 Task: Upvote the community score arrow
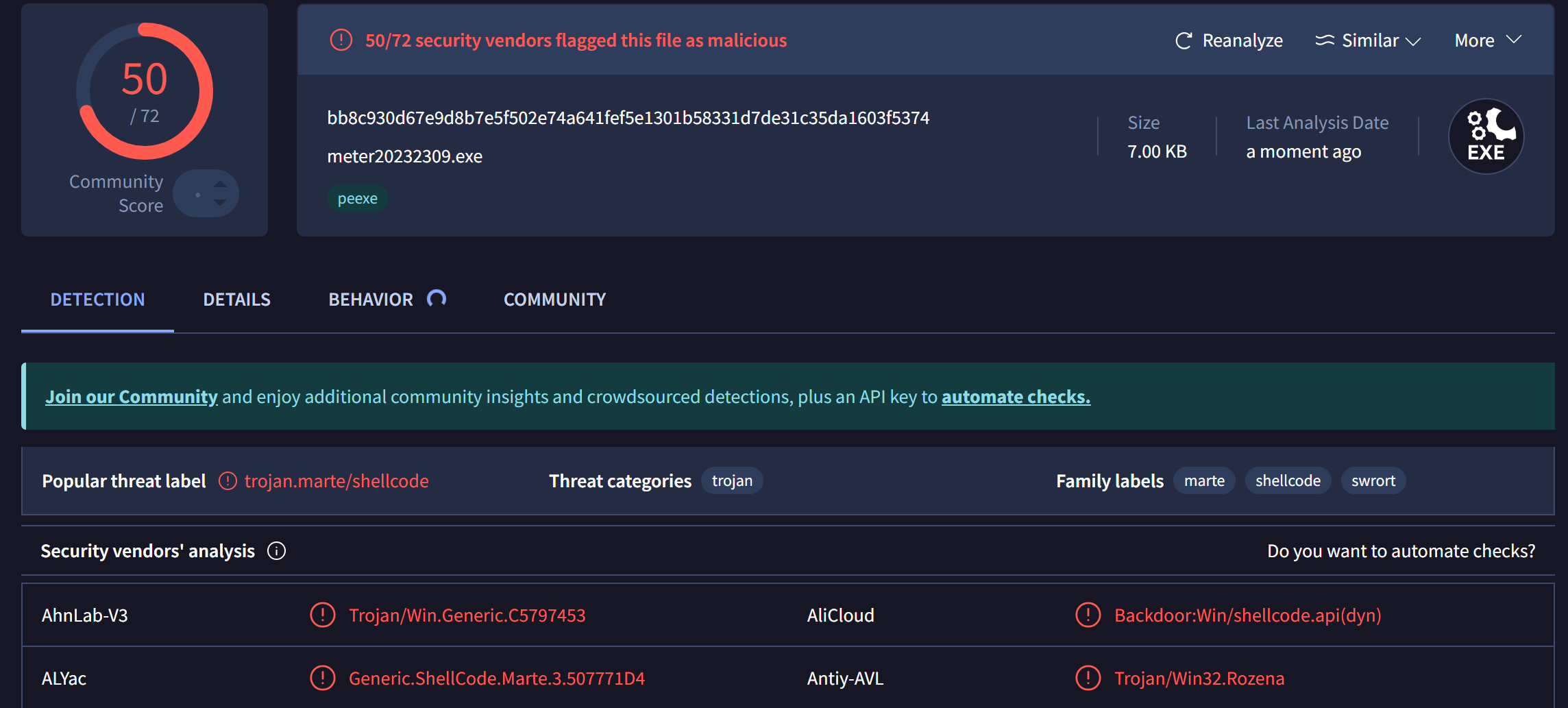[x=220, y=184]
